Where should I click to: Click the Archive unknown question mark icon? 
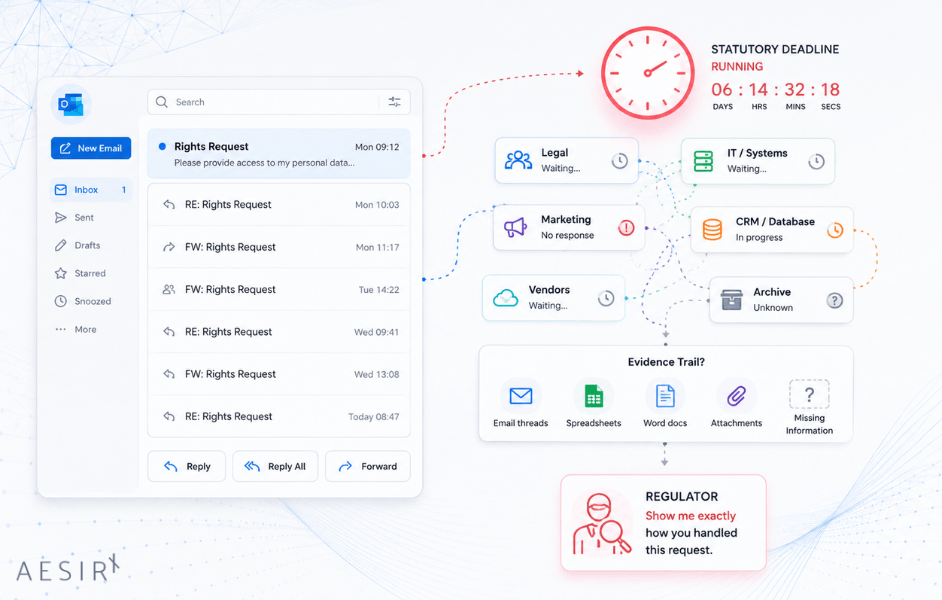(834, 300)
